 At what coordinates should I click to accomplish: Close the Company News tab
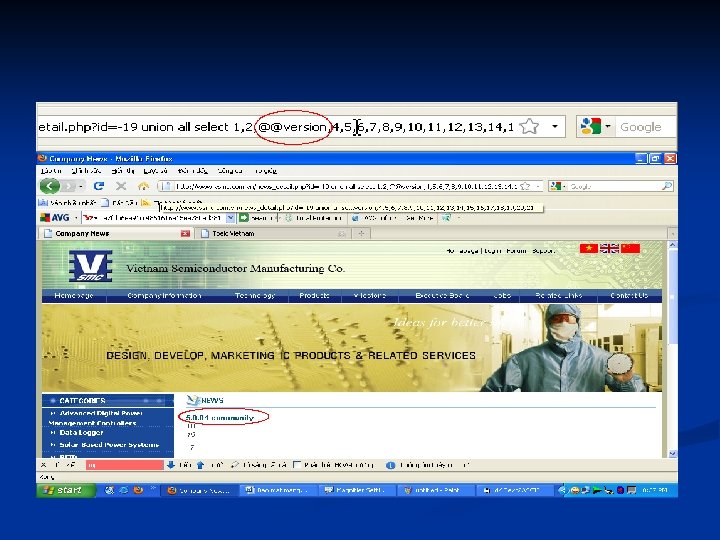point(185,233)
